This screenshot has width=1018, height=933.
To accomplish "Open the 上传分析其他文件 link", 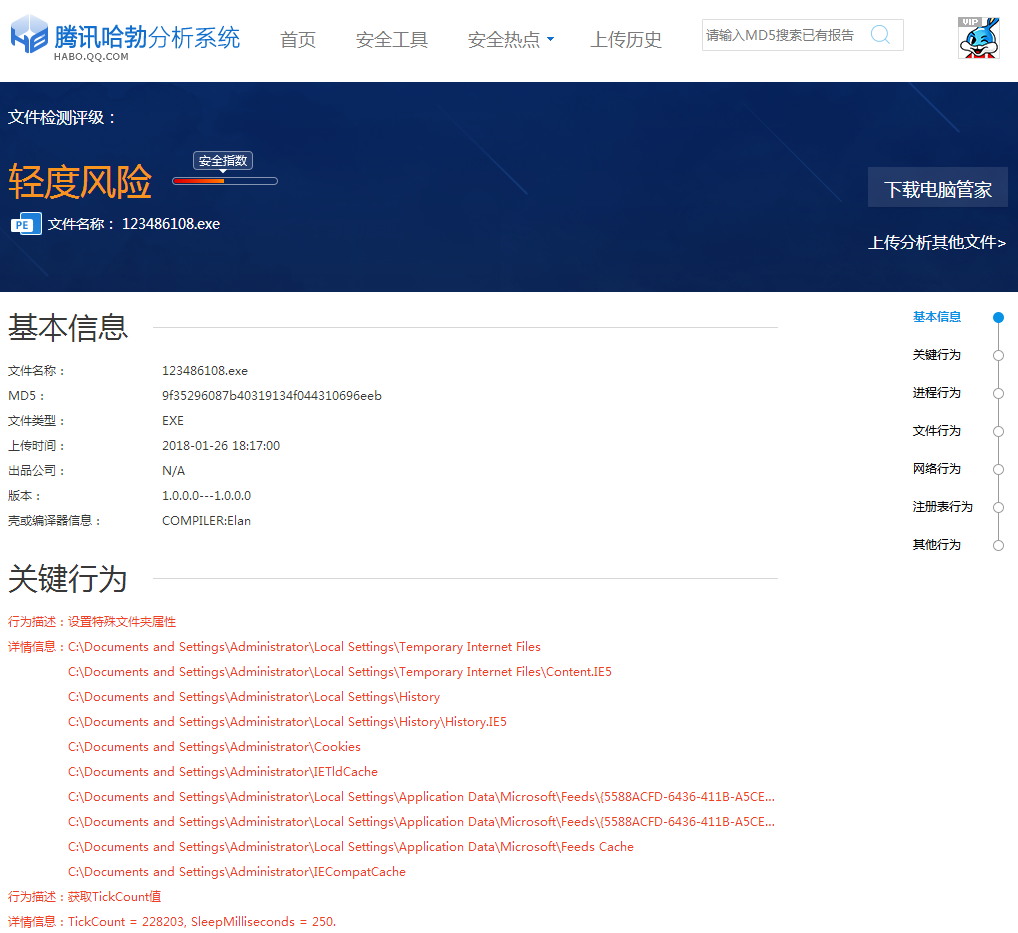I will [x=937, y=243].
